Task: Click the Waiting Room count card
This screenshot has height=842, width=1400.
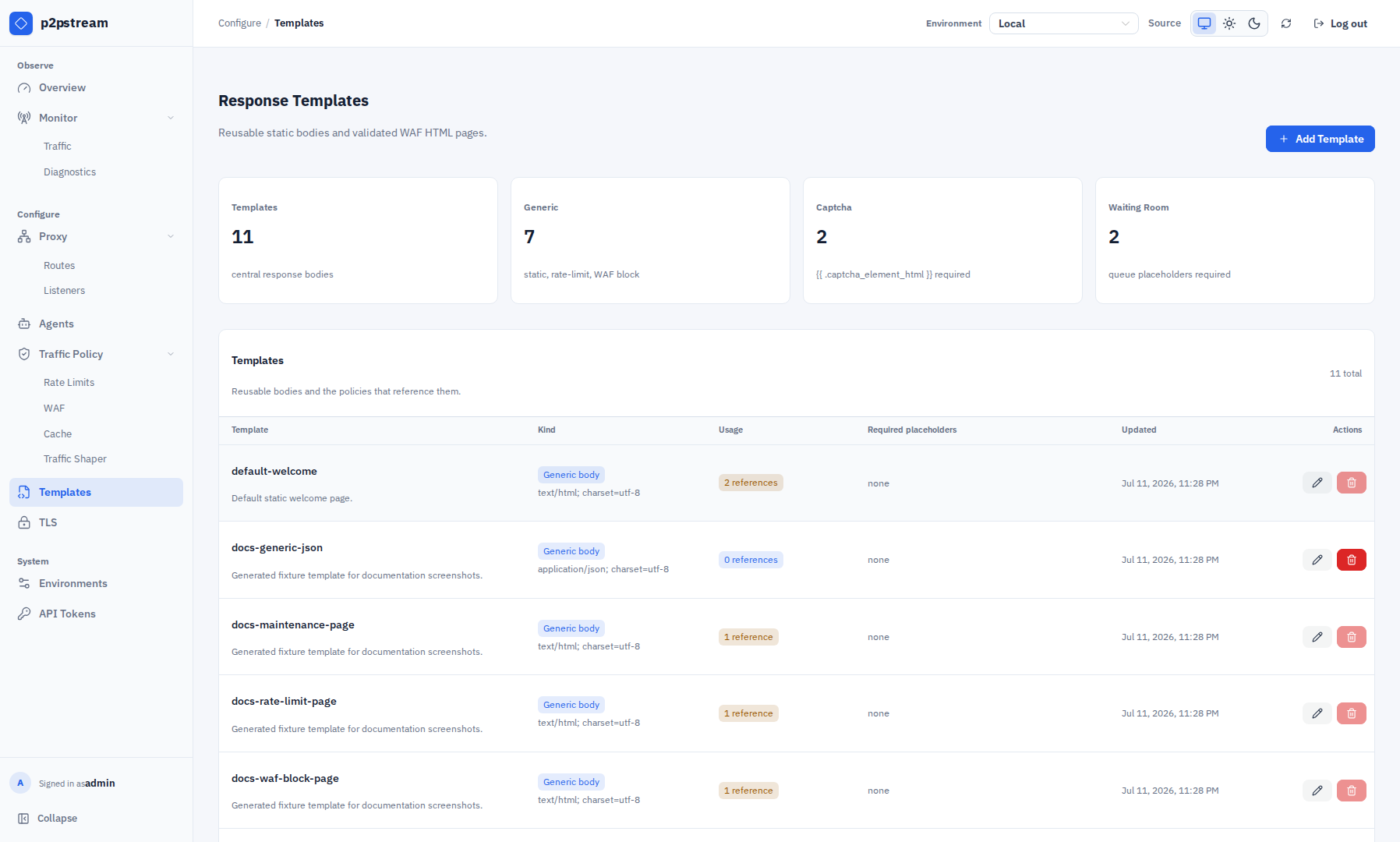Action: (x=1235, y=240)
